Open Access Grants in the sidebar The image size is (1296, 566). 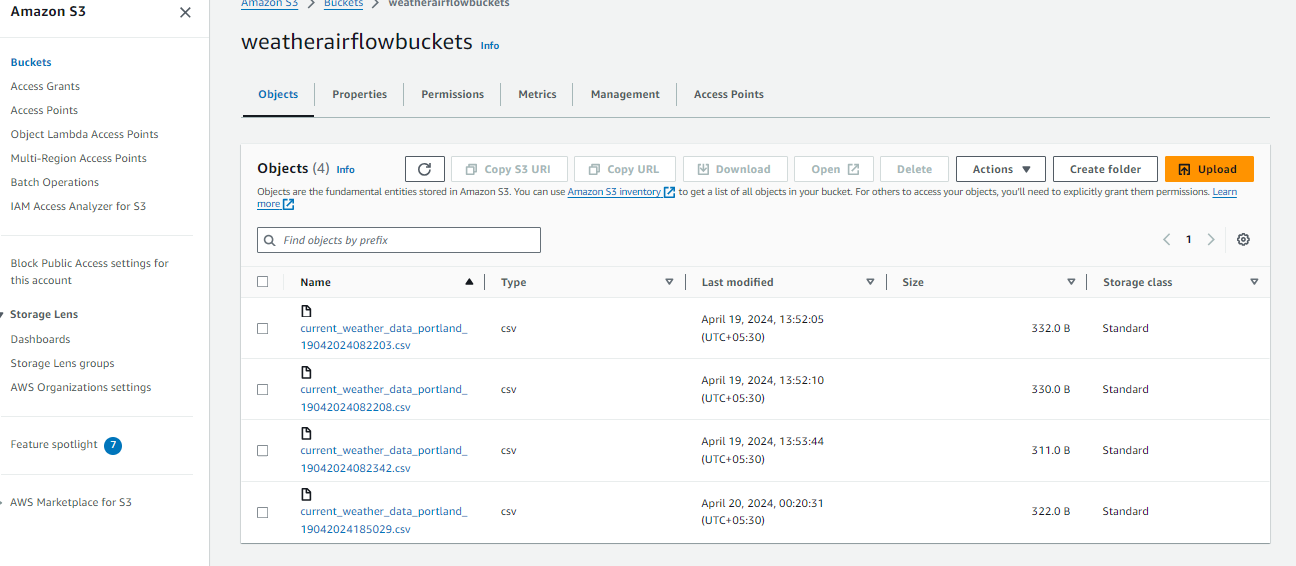tap(45, 86)
